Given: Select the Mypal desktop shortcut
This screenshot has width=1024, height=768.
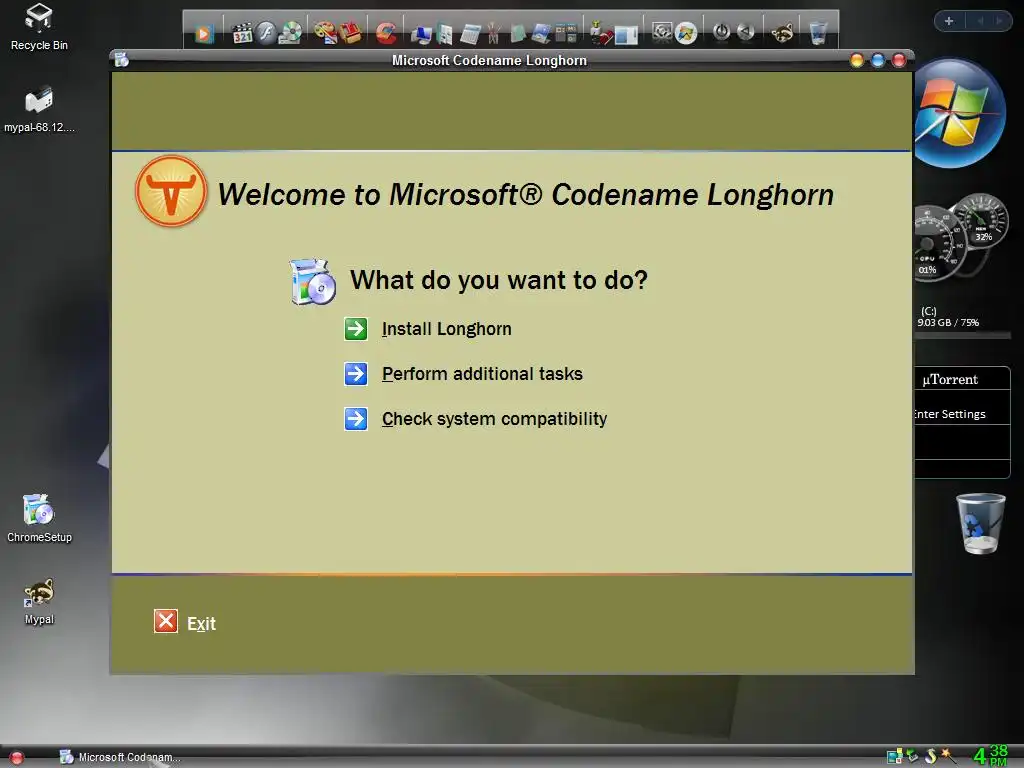Looking at the screenshot, I should click(x=39, y=602).
